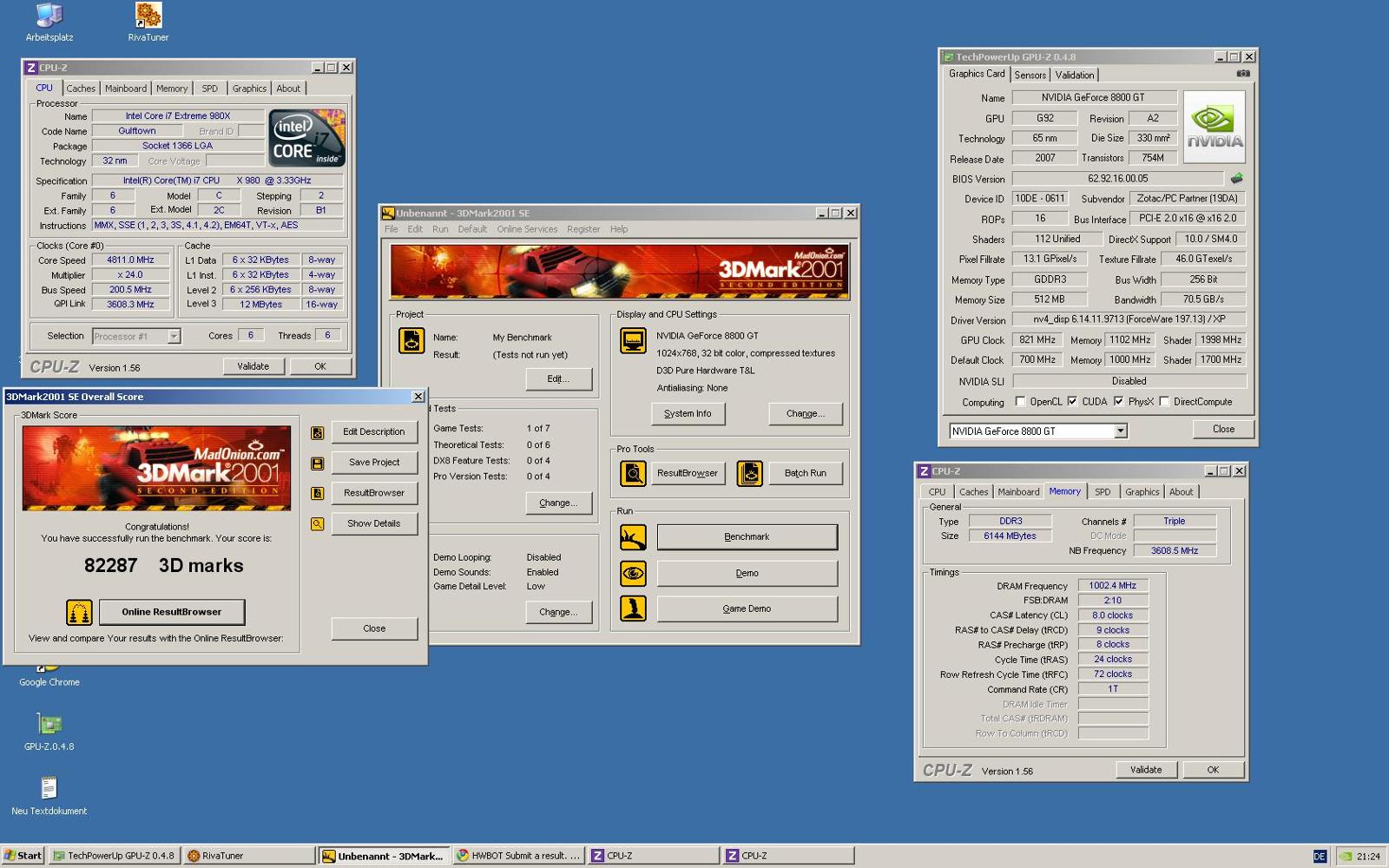The width and height of the screenshot is (1389, 868).
Task: Click the Edit Description icon in Overall Score
Action: point(318,432)
